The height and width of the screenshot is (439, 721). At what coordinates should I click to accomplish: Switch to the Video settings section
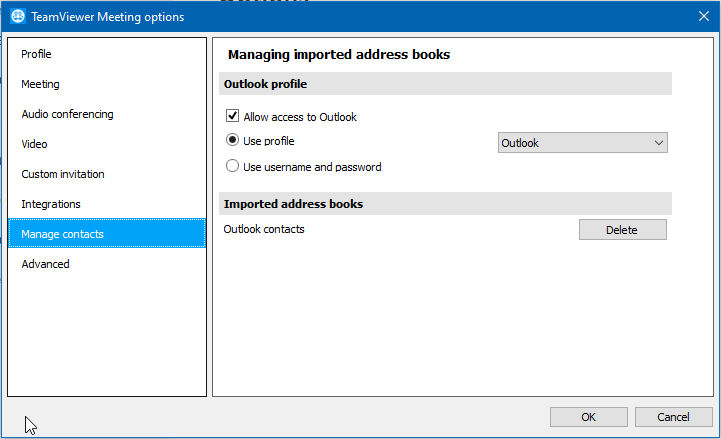point(107,144)
